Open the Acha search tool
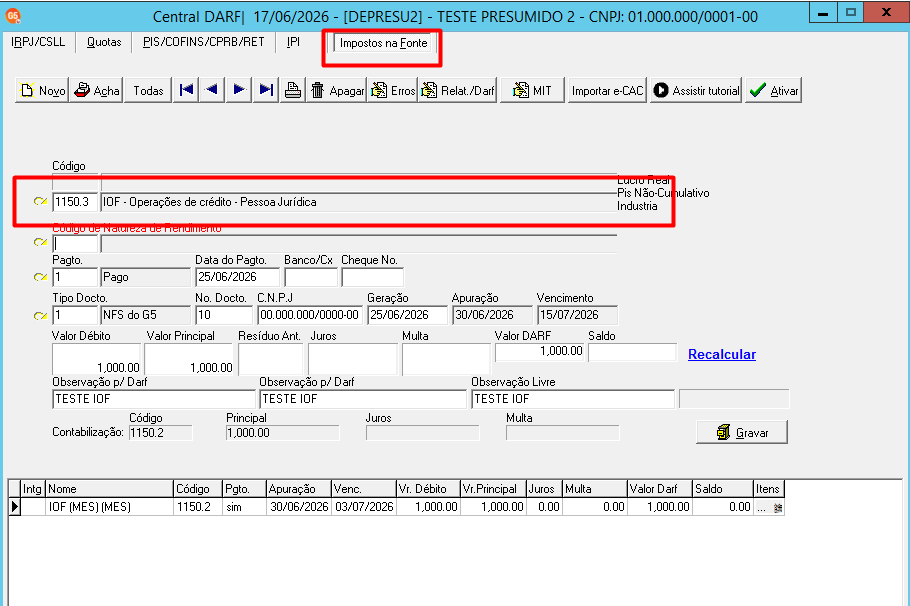 pos(96,91)
